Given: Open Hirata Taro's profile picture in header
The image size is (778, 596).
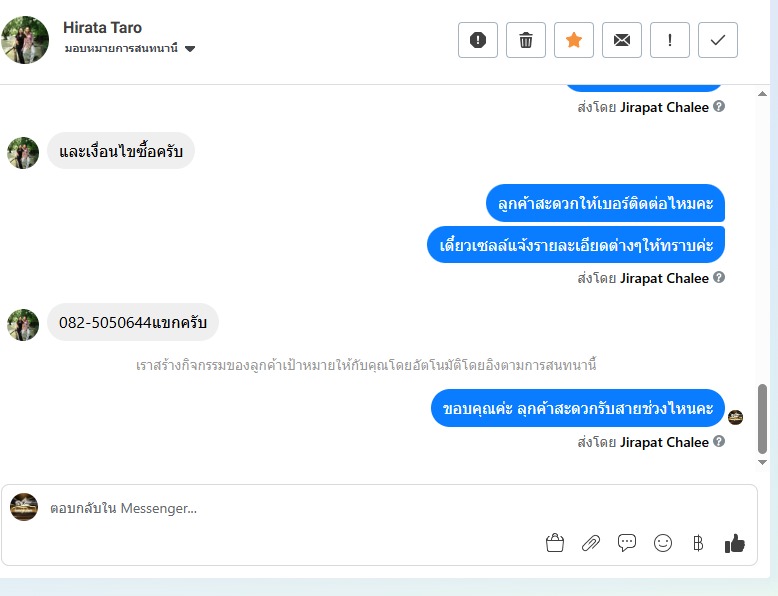Looking at the screenshot, I should pos(25,40).
